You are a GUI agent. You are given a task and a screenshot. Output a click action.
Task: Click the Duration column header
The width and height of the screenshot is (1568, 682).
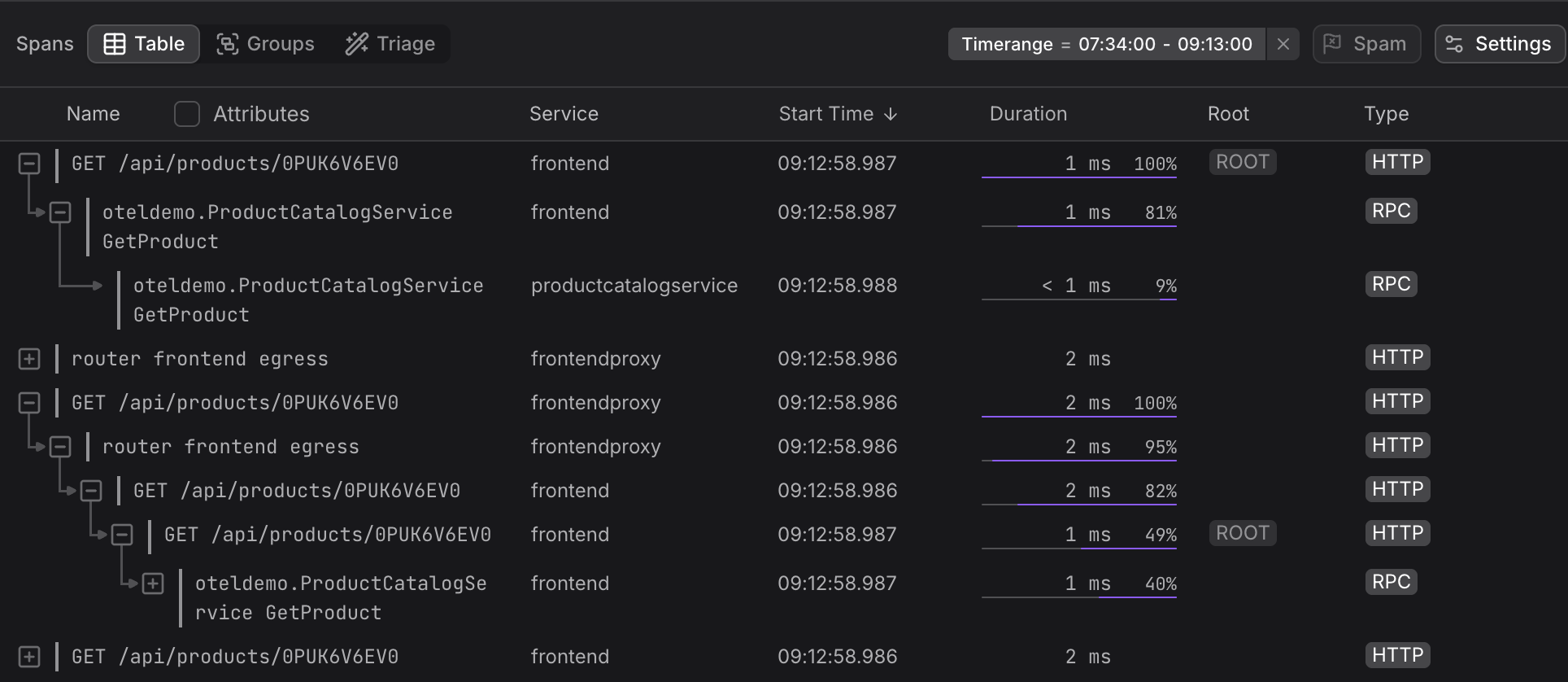point(1028,114)
